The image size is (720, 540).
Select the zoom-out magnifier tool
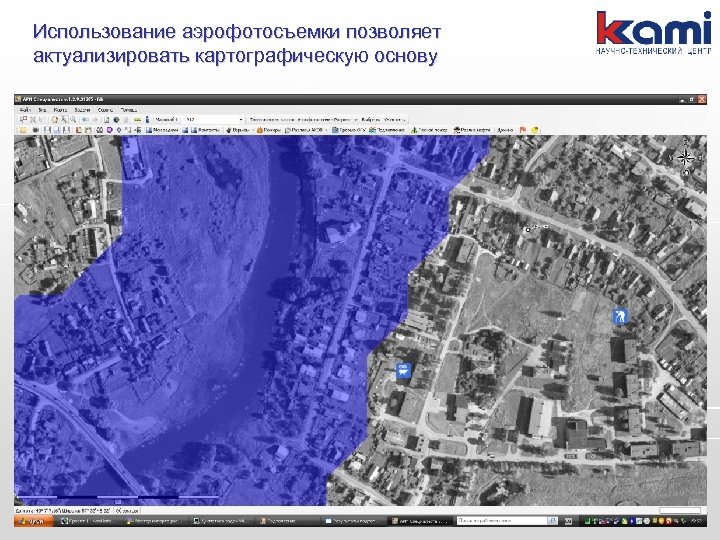coord(73,120)
